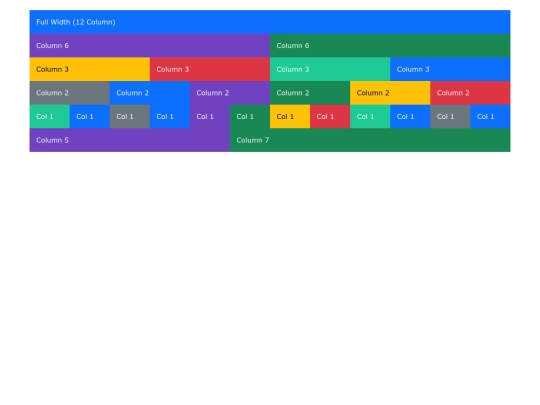Select the blue Column 2 block
540x405 pixels.
pyautogui.click(x=150, y=93)
